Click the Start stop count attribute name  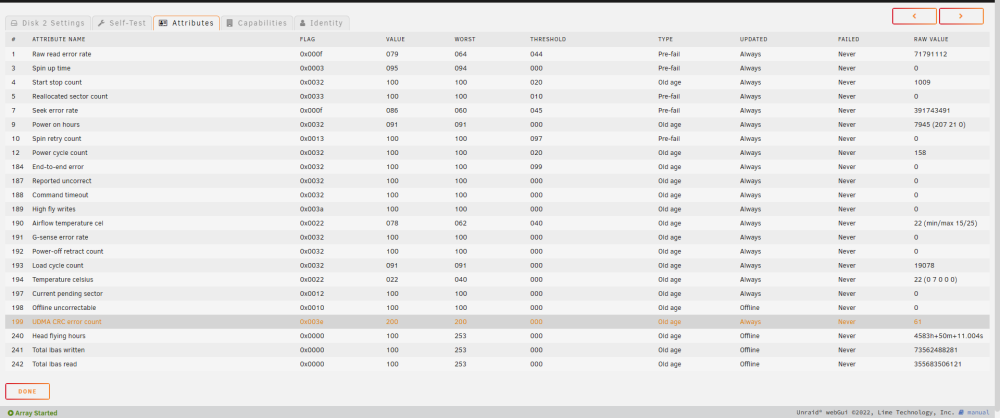point(57,82)
